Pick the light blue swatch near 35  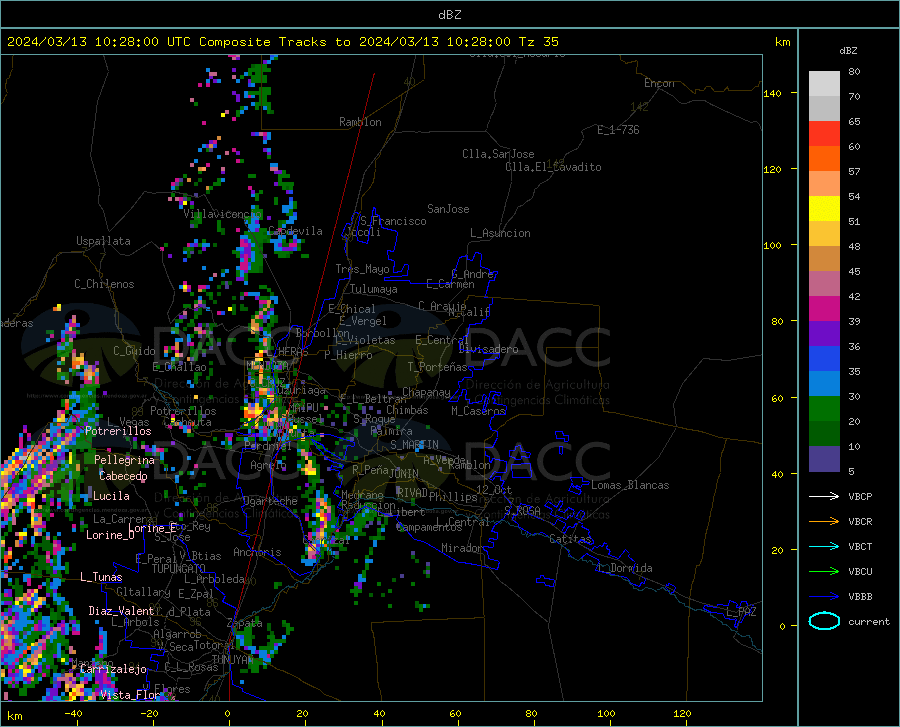pos(824,384)
